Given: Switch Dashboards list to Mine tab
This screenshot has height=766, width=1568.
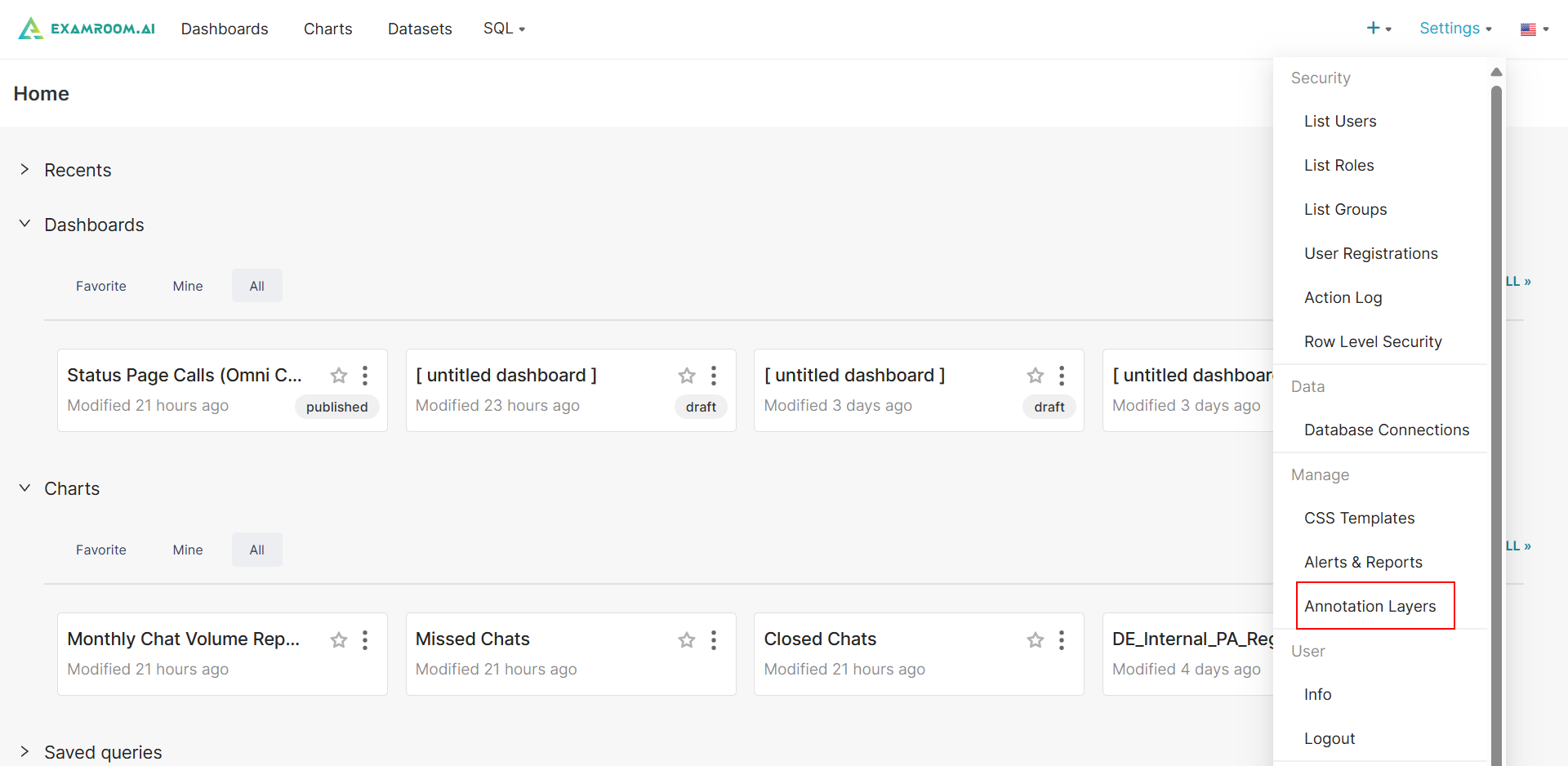Looking at the screenshot, I should coord(188,286).
